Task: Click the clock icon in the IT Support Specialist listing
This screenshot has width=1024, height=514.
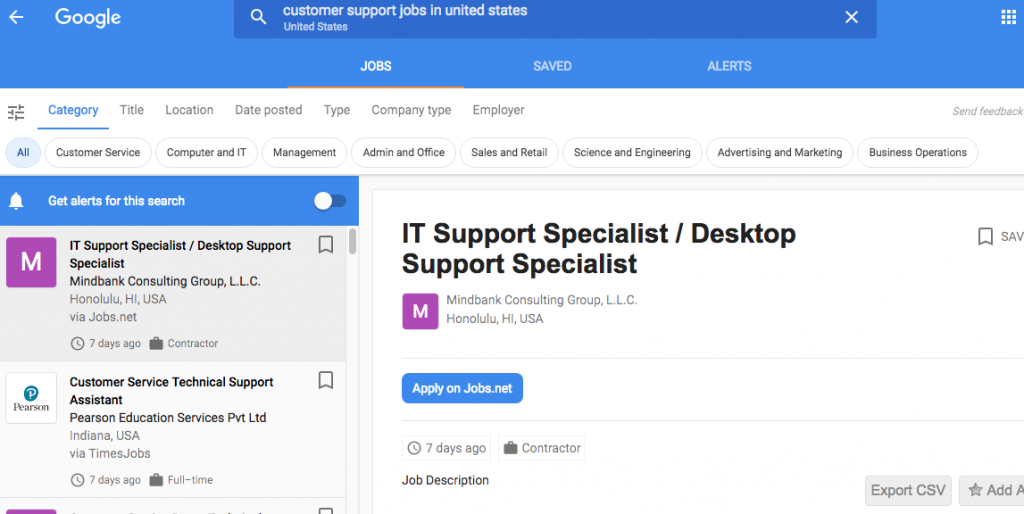Action: click(x=77, y=344)
